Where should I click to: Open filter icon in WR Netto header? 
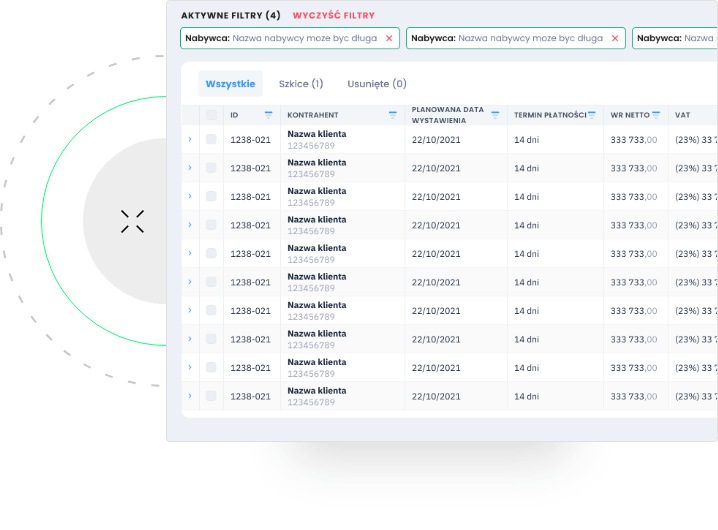656,115
